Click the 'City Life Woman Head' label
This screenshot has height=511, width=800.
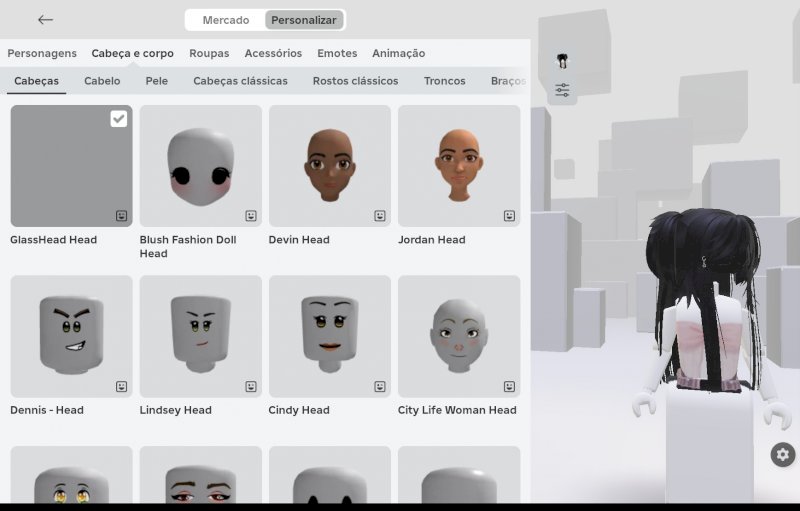click(457, 410)
